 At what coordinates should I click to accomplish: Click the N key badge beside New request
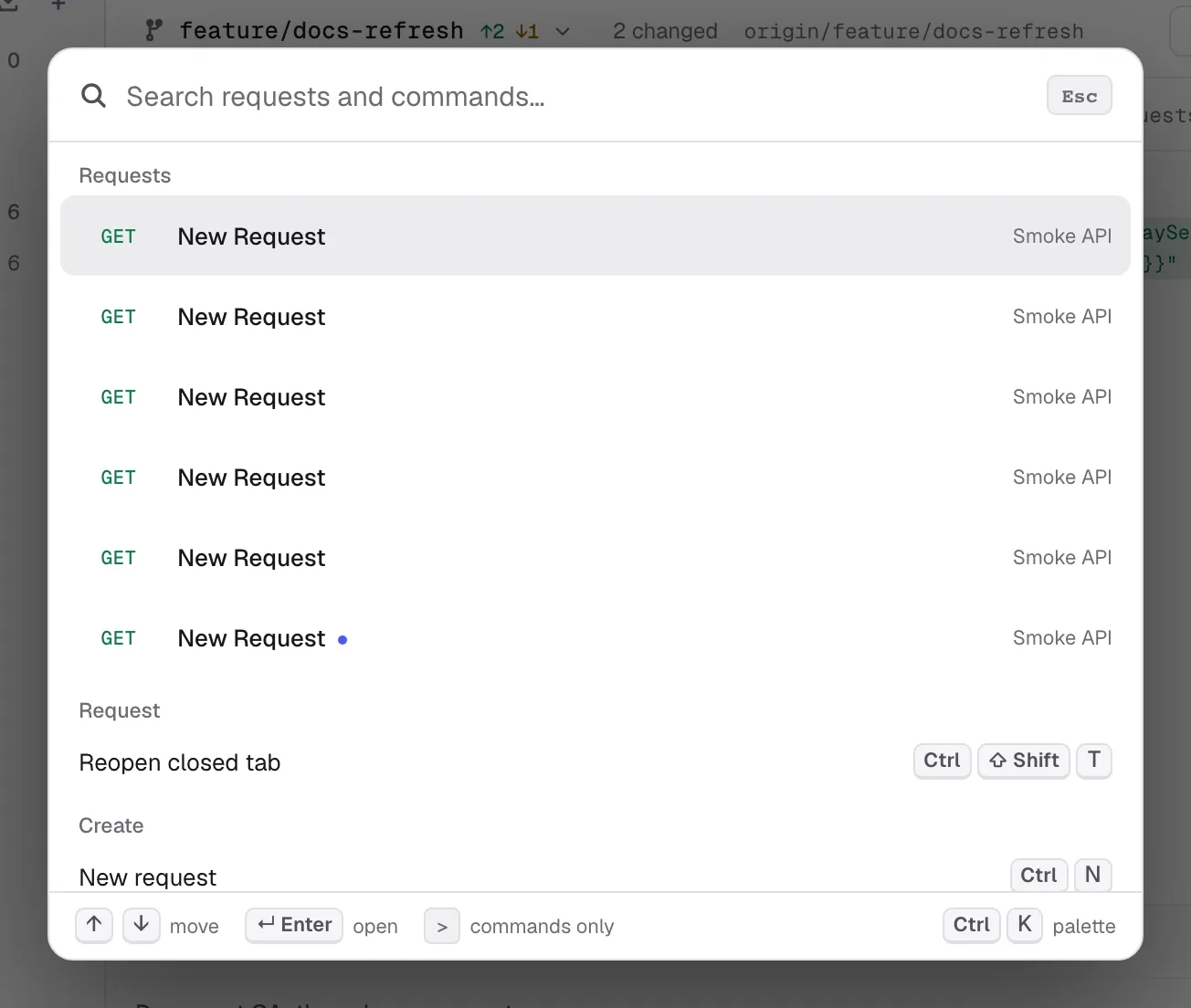[x=1093, y=875]
